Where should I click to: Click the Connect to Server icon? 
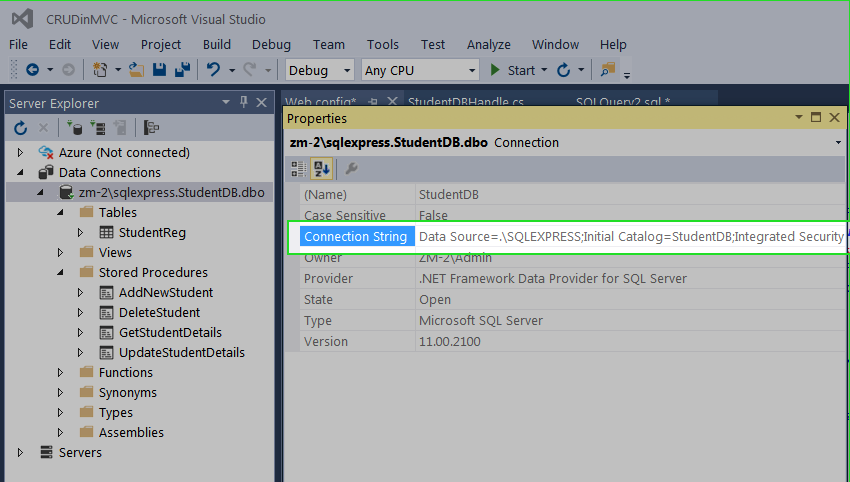(x=98, y=128)
